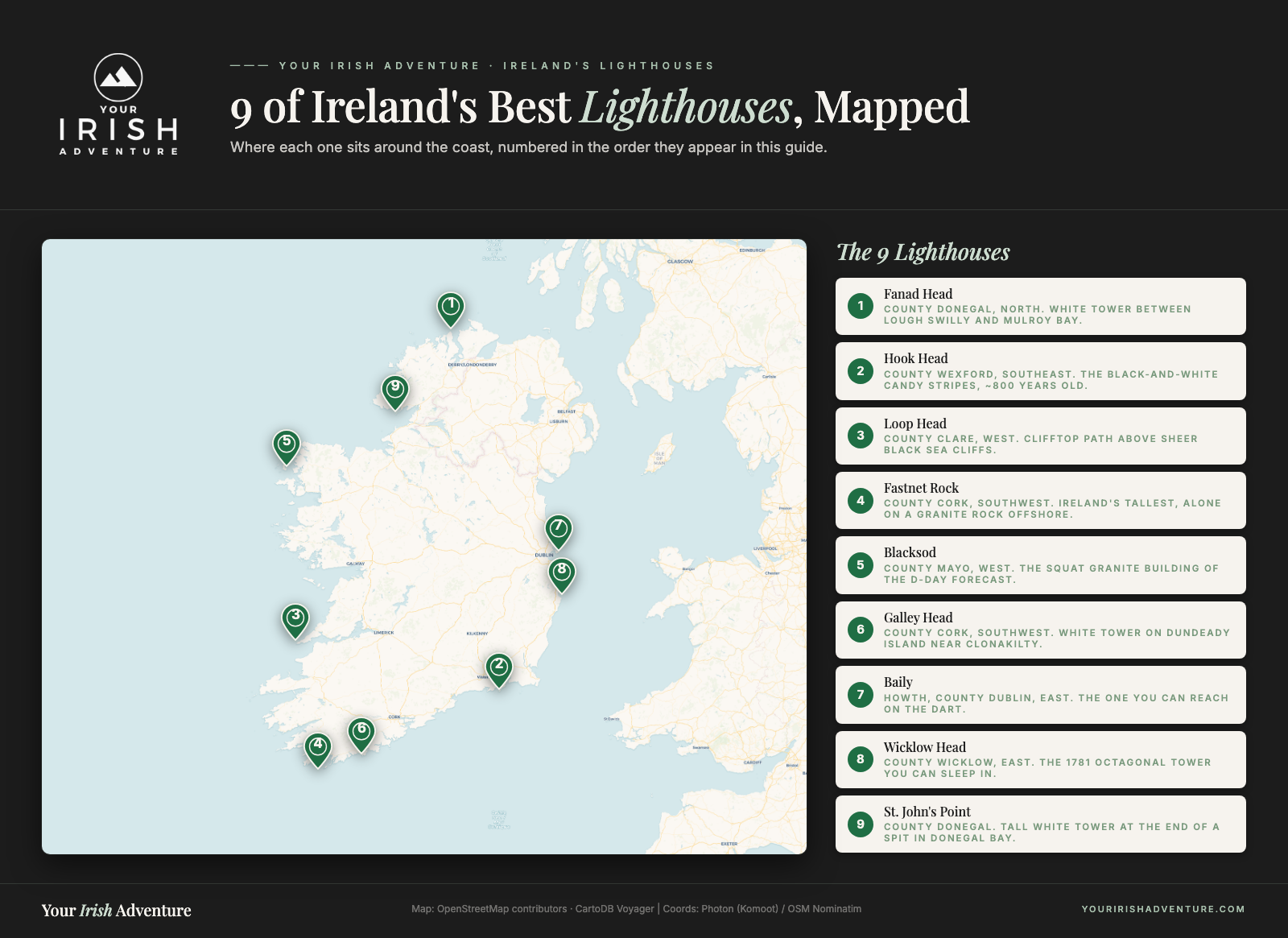This screenshot has height=938, width=1288.
Task: Open the Baily list title
Action: point(898,682)
